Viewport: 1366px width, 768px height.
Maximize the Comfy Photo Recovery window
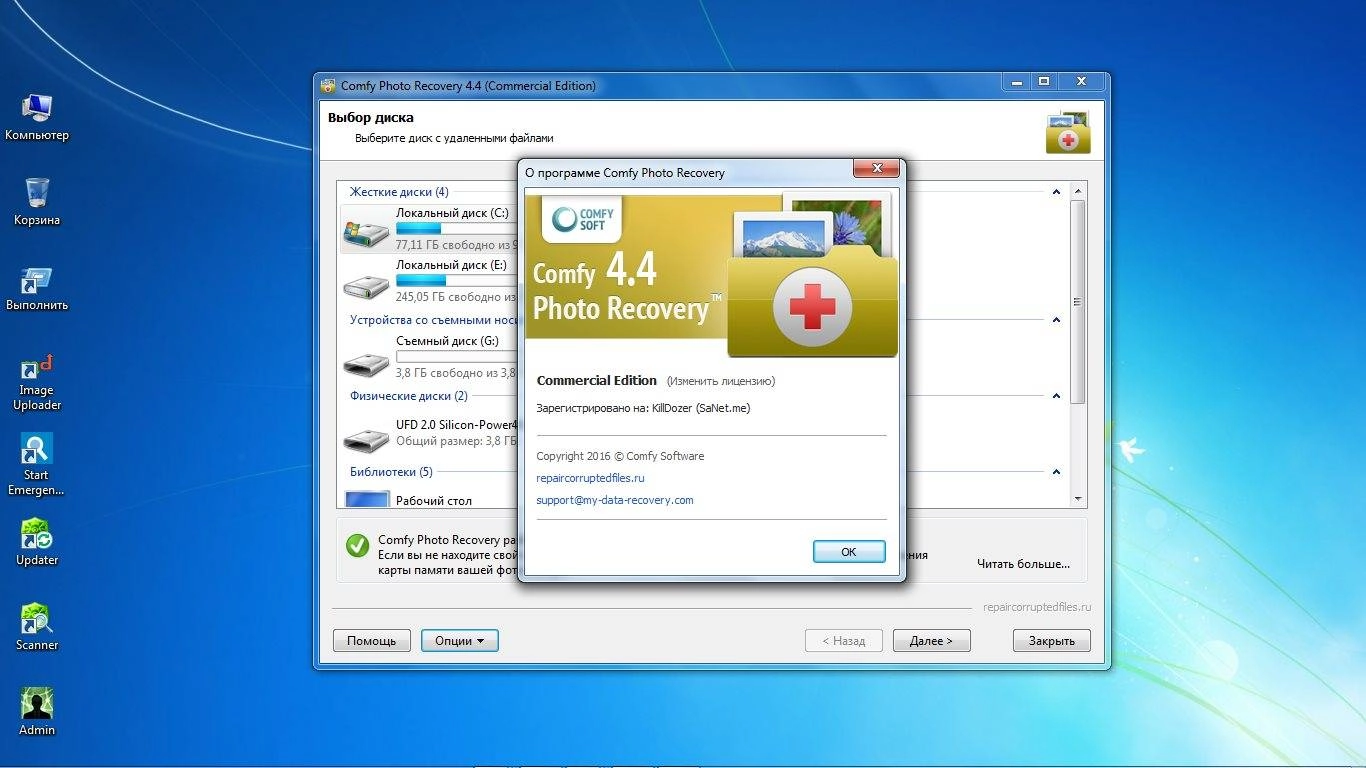tap(1043, 82)
